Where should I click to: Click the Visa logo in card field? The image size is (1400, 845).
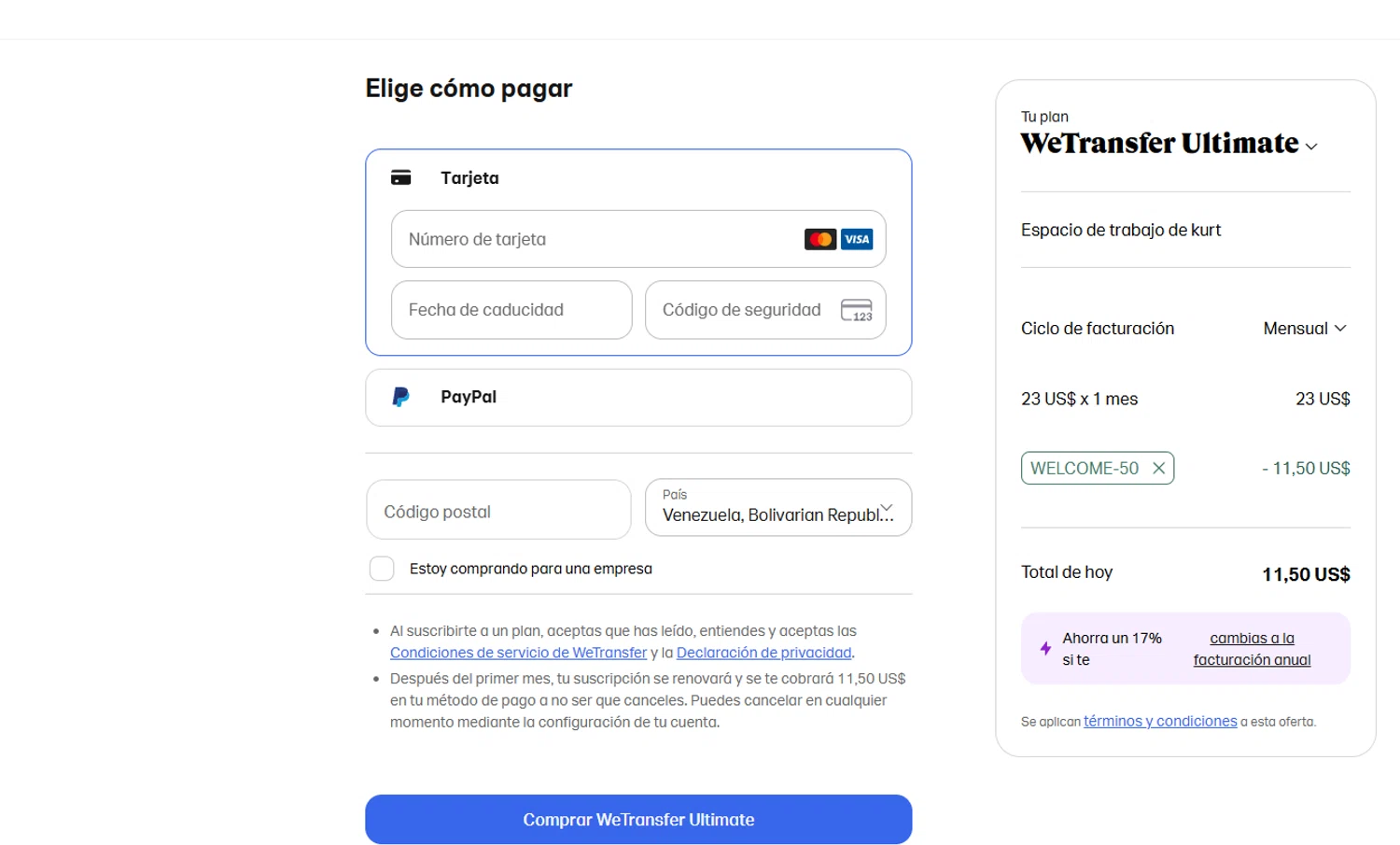(857, 239)
